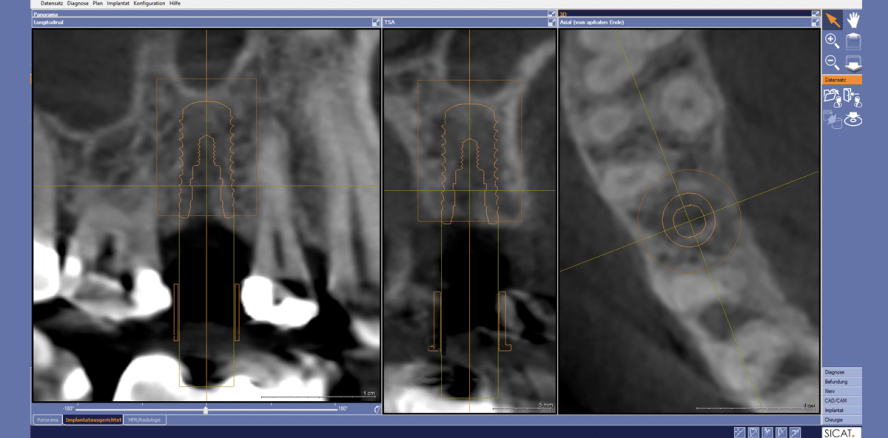Image resolution: width=888 pixels, height=438 pixels.
Task: Click the zoom in magnifier icon
Action: tap(832, 40)
